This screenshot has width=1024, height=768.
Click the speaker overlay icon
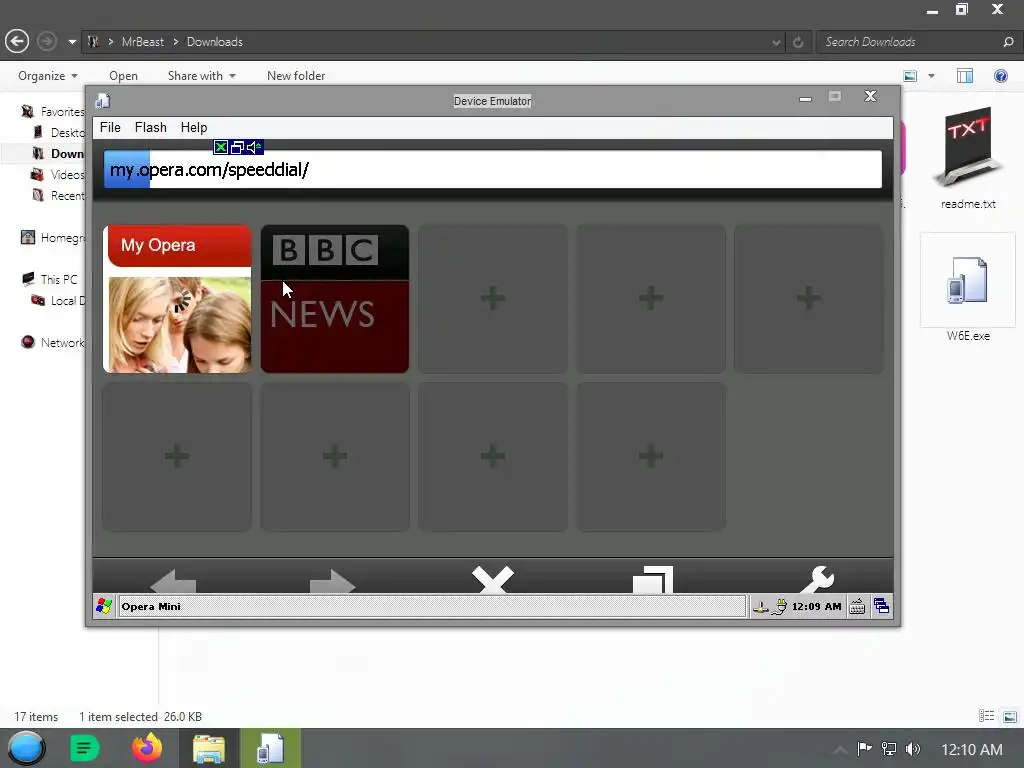254,147
